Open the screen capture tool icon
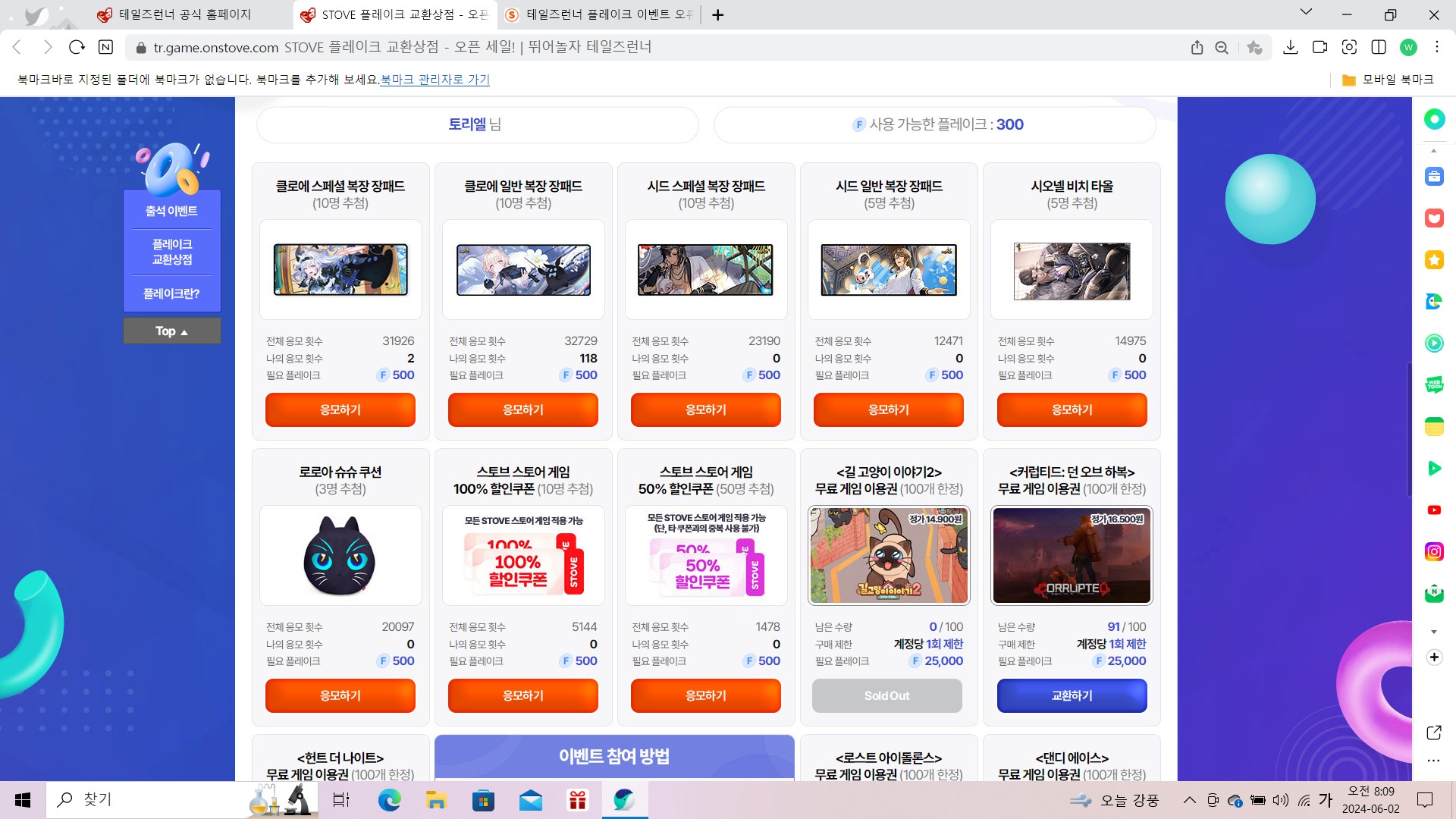The width and height of the screenshot is (1456, 819). coord(1349,47)
